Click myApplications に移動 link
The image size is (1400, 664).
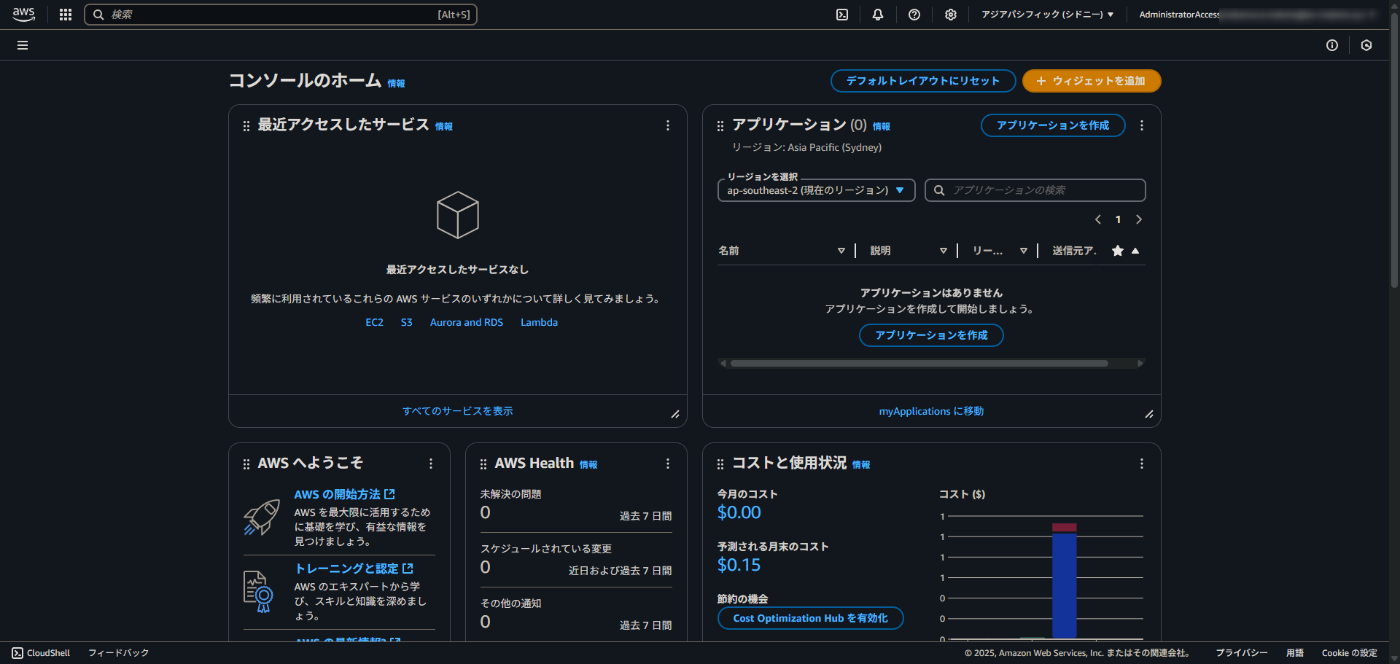point(931,411)
